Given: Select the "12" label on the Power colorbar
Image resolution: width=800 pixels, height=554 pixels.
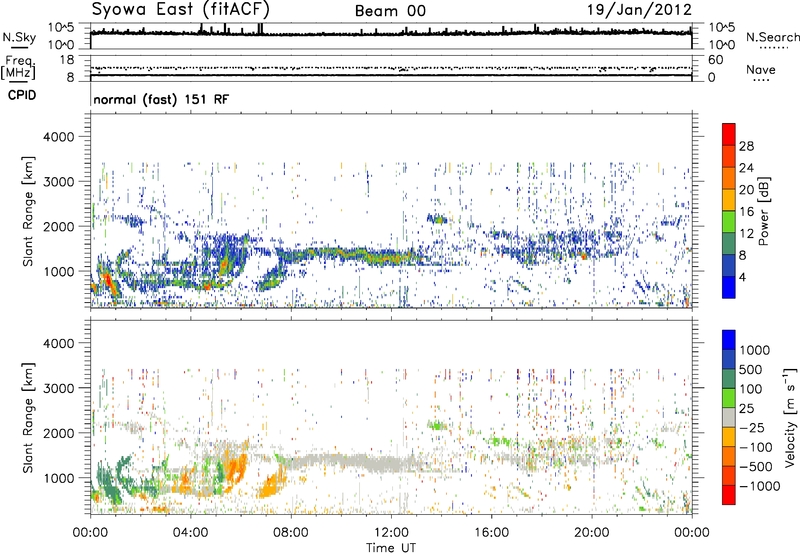Looking at the screenshot, I should tap(746, 234).
